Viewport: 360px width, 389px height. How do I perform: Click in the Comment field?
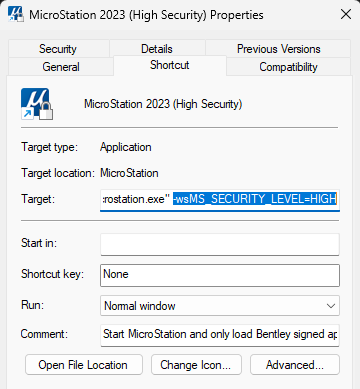coord(220,335)
